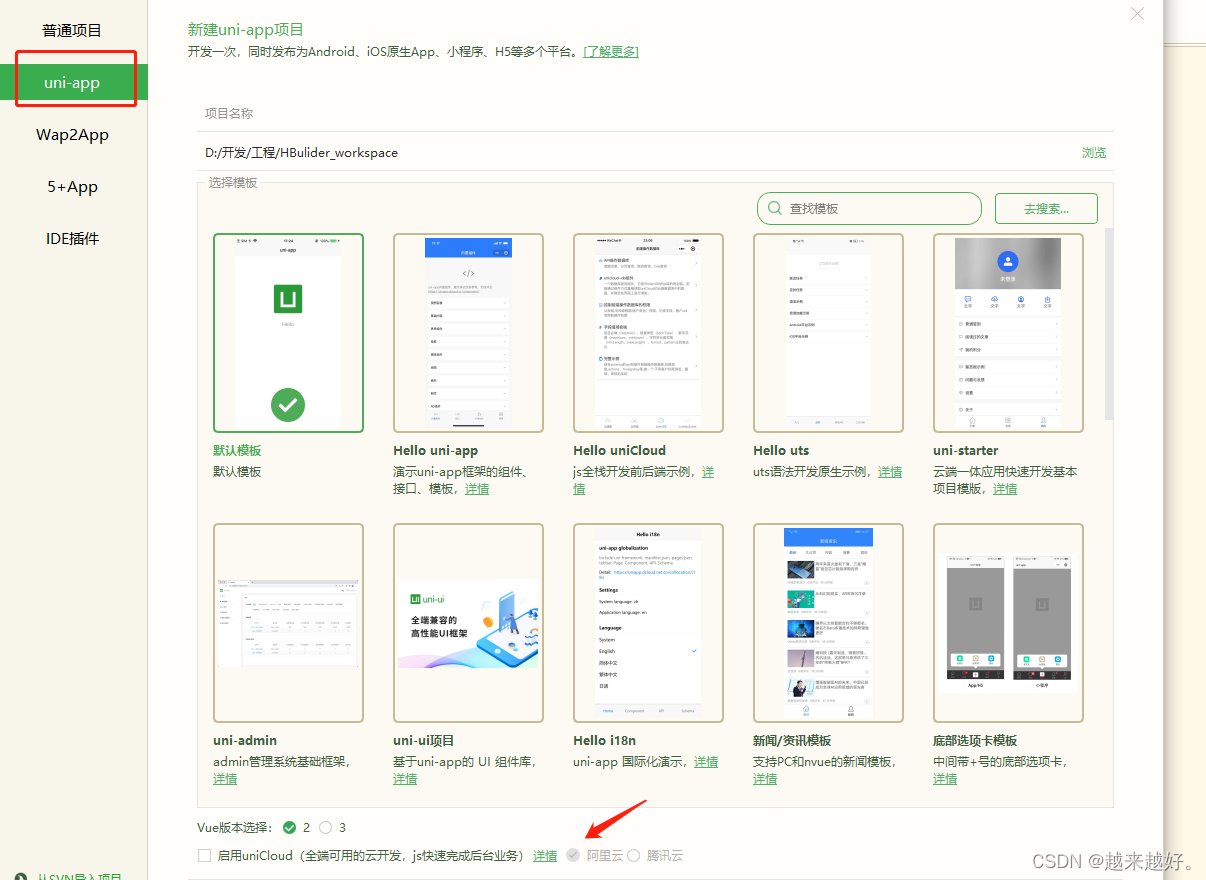Open 详情 link for 新闻/资讯模板
Viewport: 1206px width, 880px height.
click(765, 779)
